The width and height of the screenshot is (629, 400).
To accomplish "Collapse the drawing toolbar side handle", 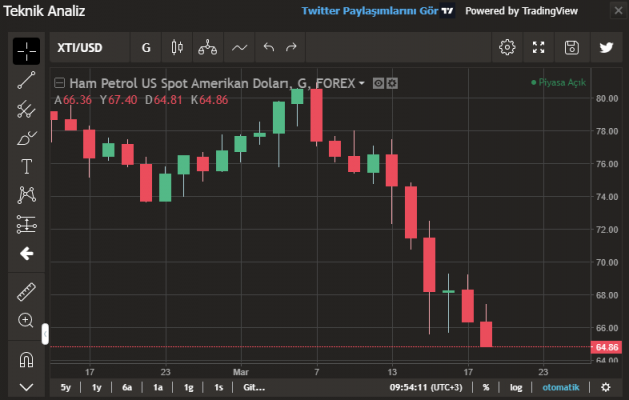I will (x=45, y=334).
